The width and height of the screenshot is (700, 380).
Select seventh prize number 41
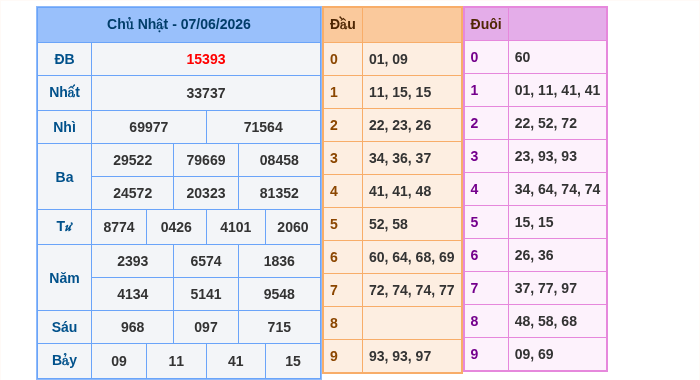pyautogui.click(x=236, y=361)
